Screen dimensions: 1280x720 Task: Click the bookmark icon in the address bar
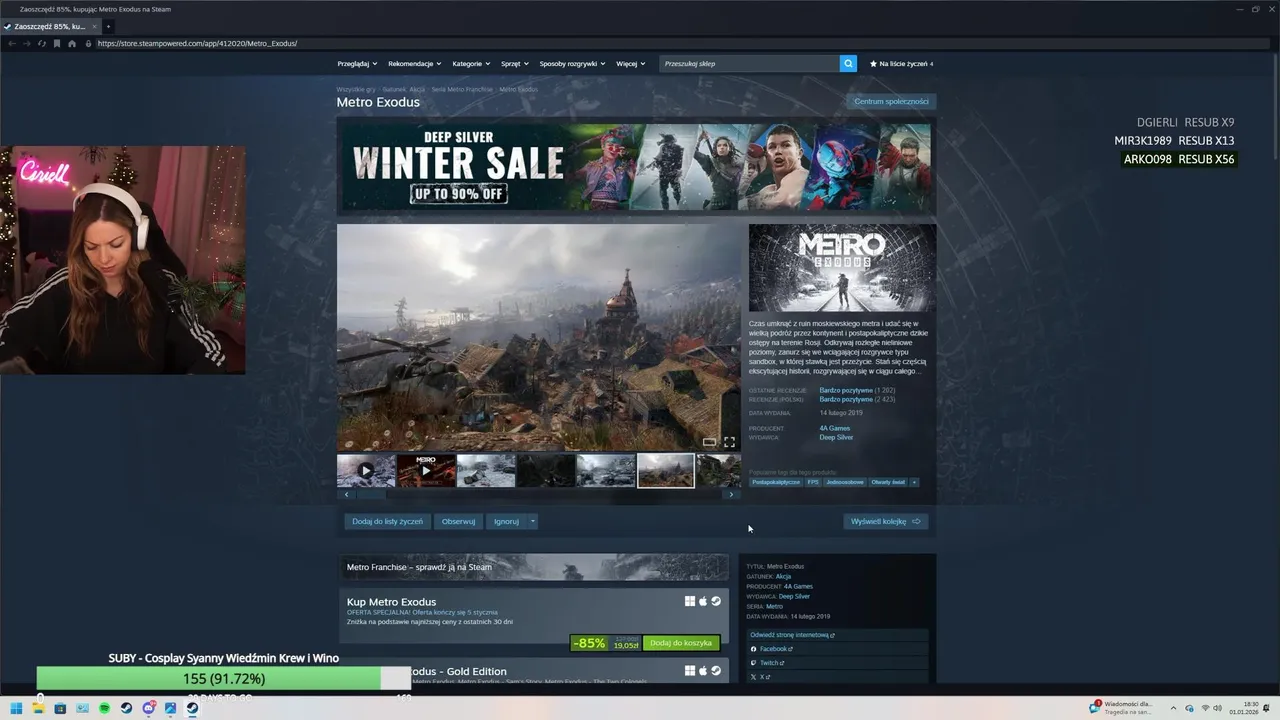57,44
